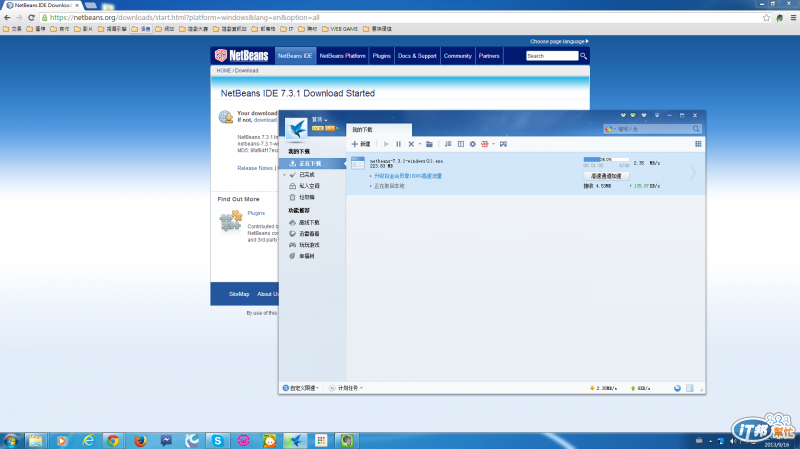800x449 pixels.
Task: Open NetBeans Platform menu on website
Action: tap(342, 56)
